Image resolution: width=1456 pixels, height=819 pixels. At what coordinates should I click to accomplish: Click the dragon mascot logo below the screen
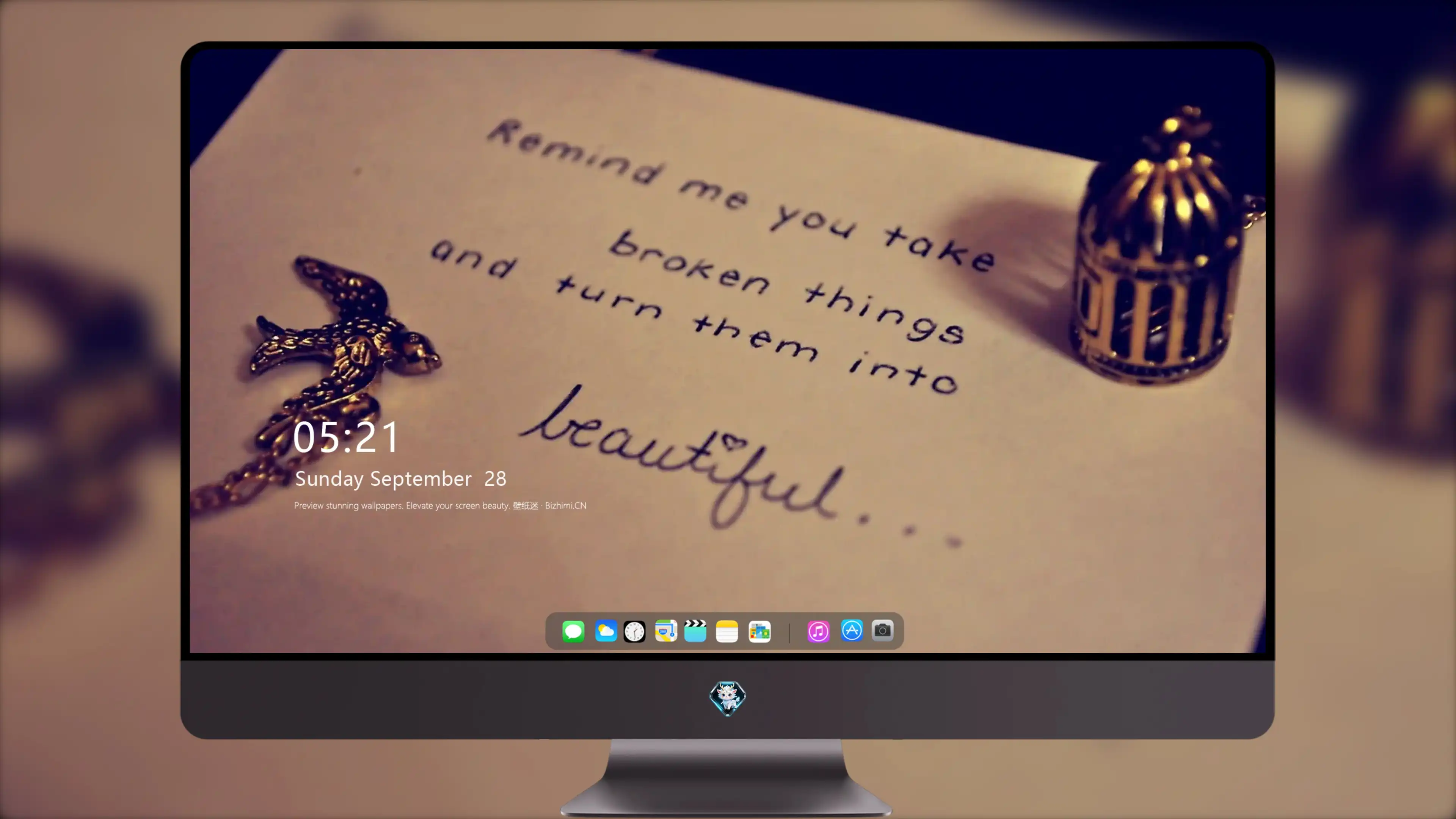point(728,698)
